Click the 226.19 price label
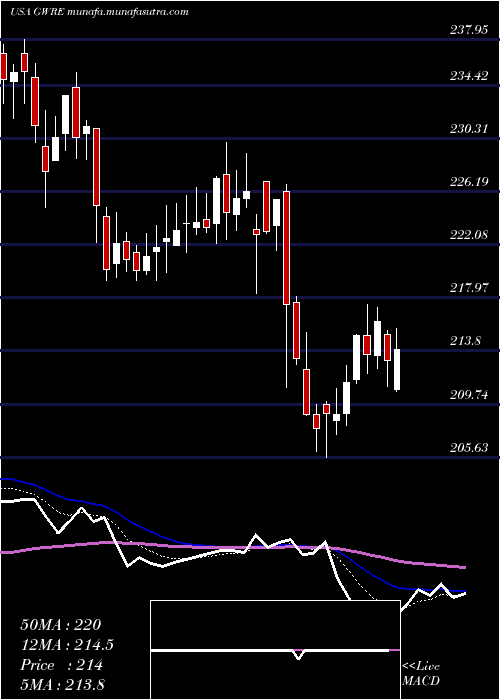500x700 pixels. 470,182
